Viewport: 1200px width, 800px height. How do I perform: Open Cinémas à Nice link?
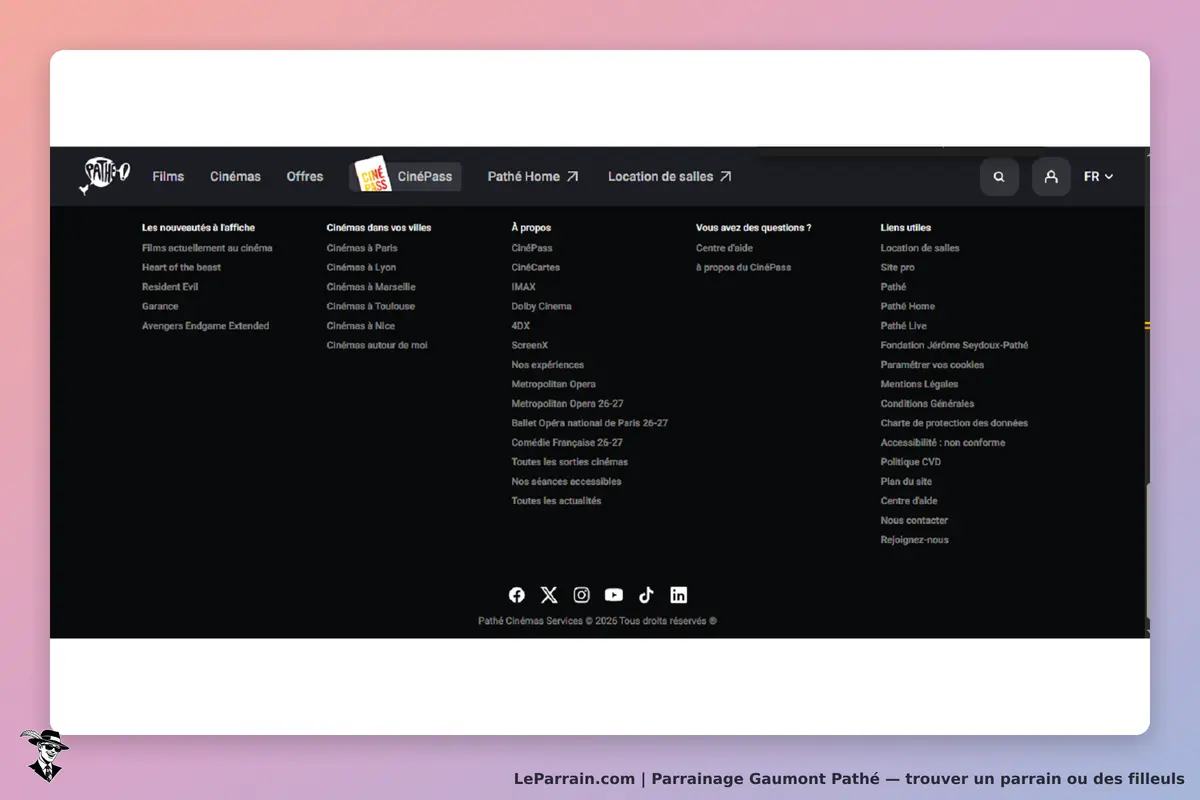point(361,326)
